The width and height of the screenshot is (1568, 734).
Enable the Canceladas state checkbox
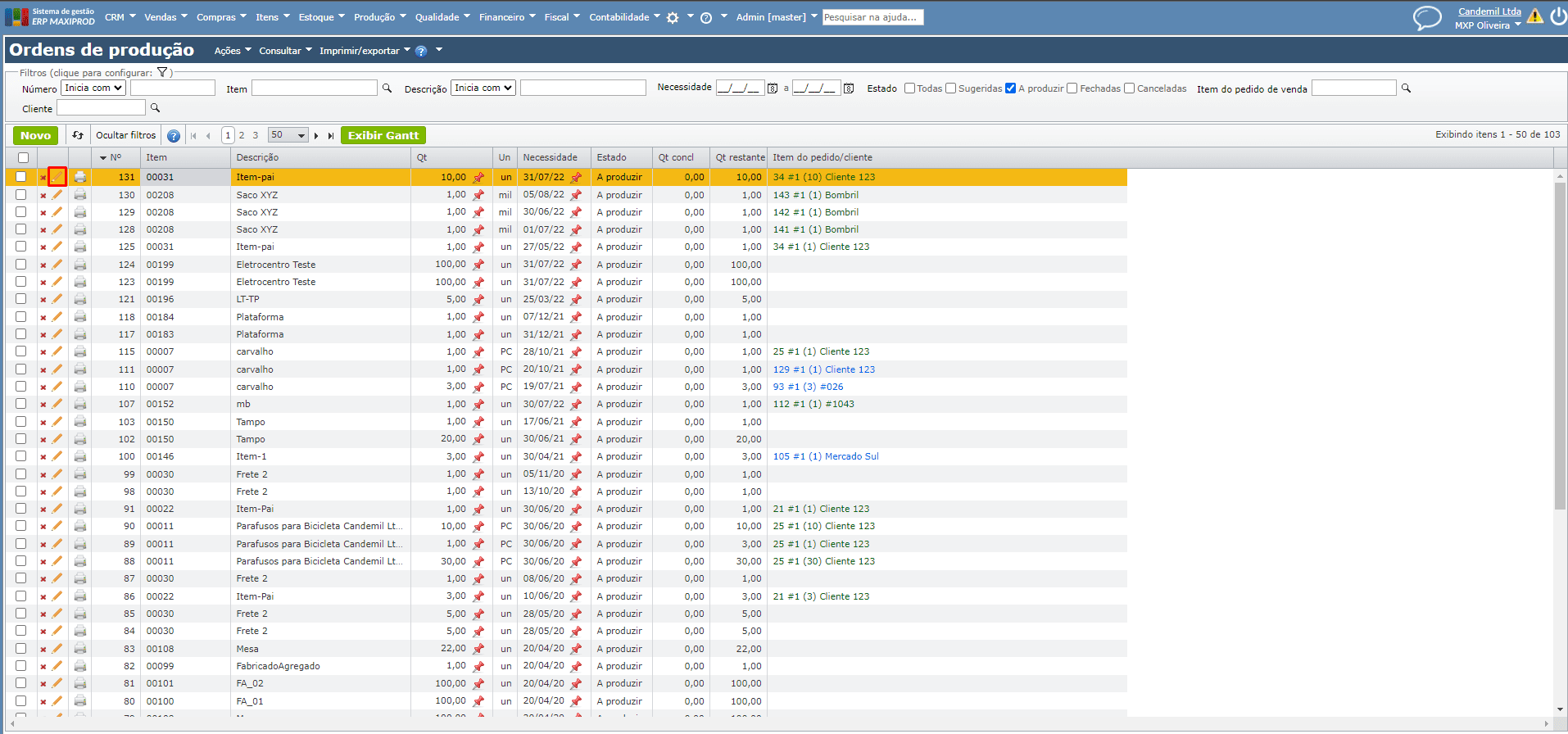tap(1129, 88)
